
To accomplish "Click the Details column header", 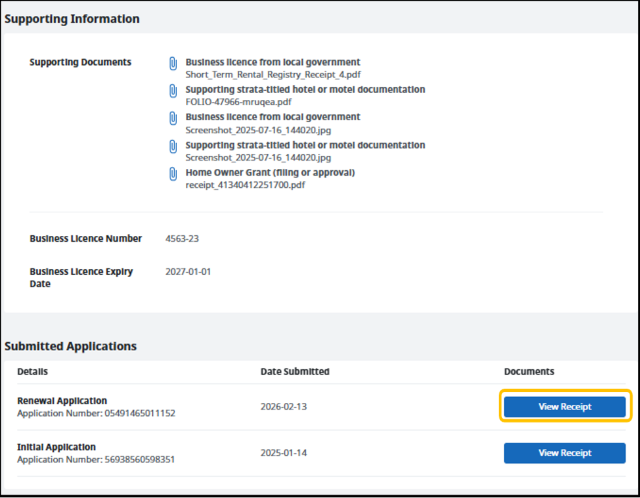I will tap(33, 371).
